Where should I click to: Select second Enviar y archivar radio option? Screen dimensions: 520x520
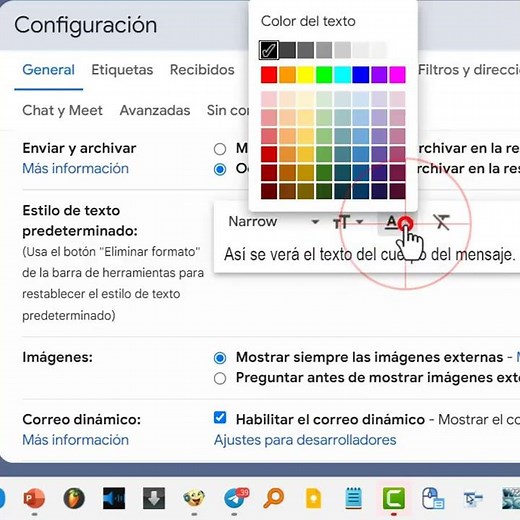click(x=220, y=169)
